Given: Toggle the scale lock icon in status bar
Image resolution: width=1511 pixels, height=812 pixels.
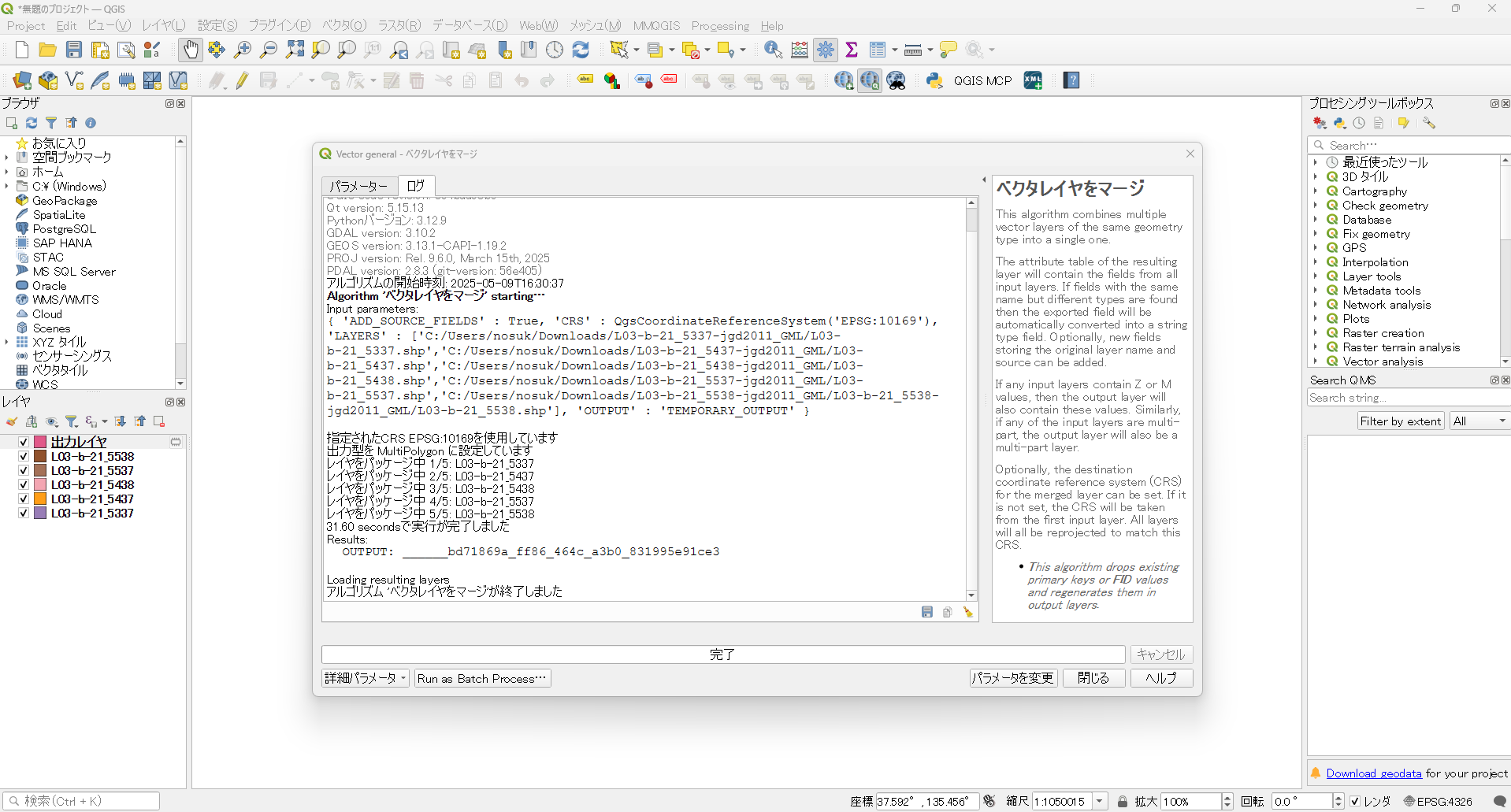Looking at the screenshot, I should tap(1123, 802).
